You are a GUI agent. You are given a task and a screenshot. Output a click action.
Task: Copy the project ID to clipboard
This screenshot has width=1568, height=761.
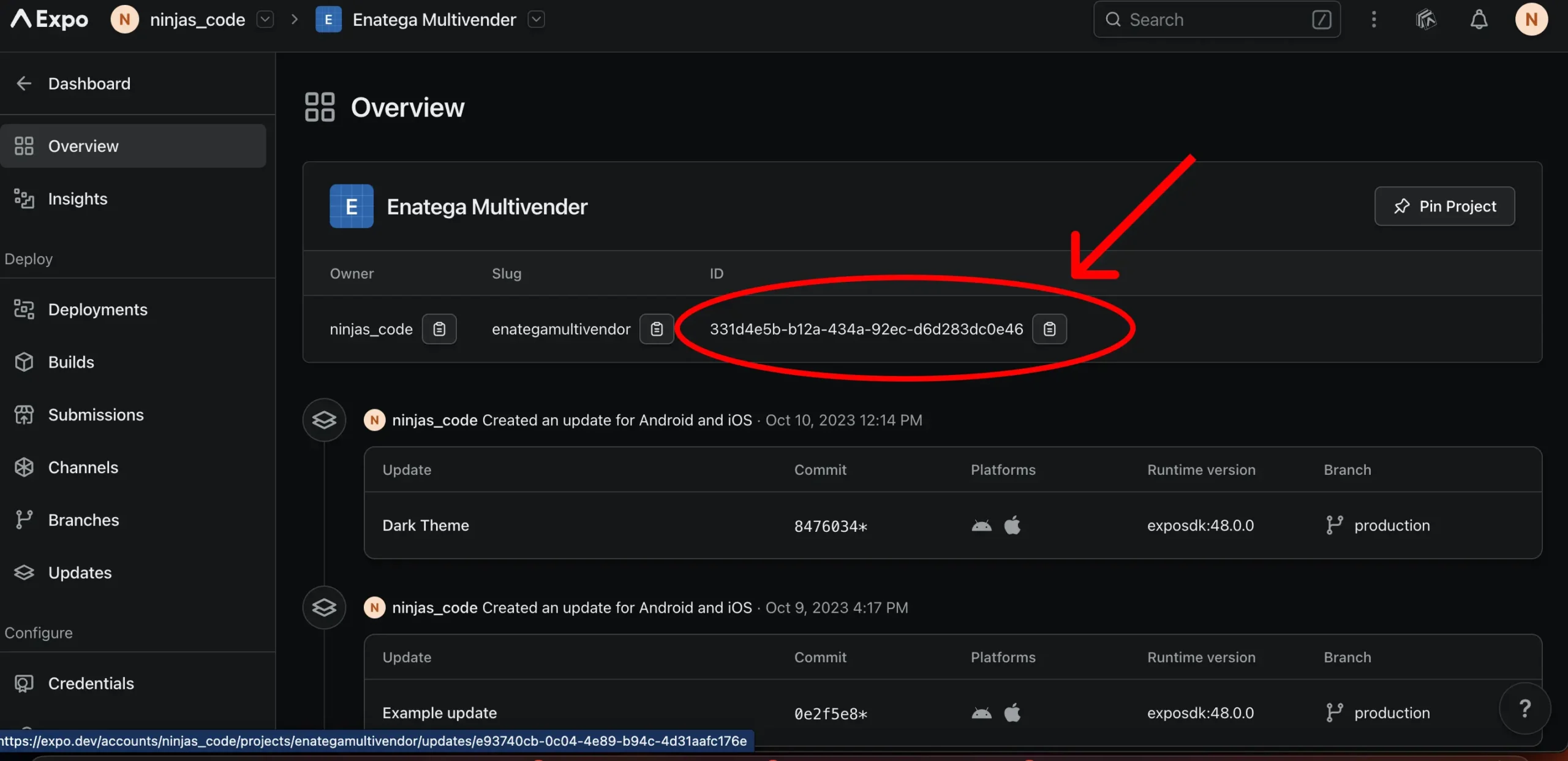coord(1049,329)
